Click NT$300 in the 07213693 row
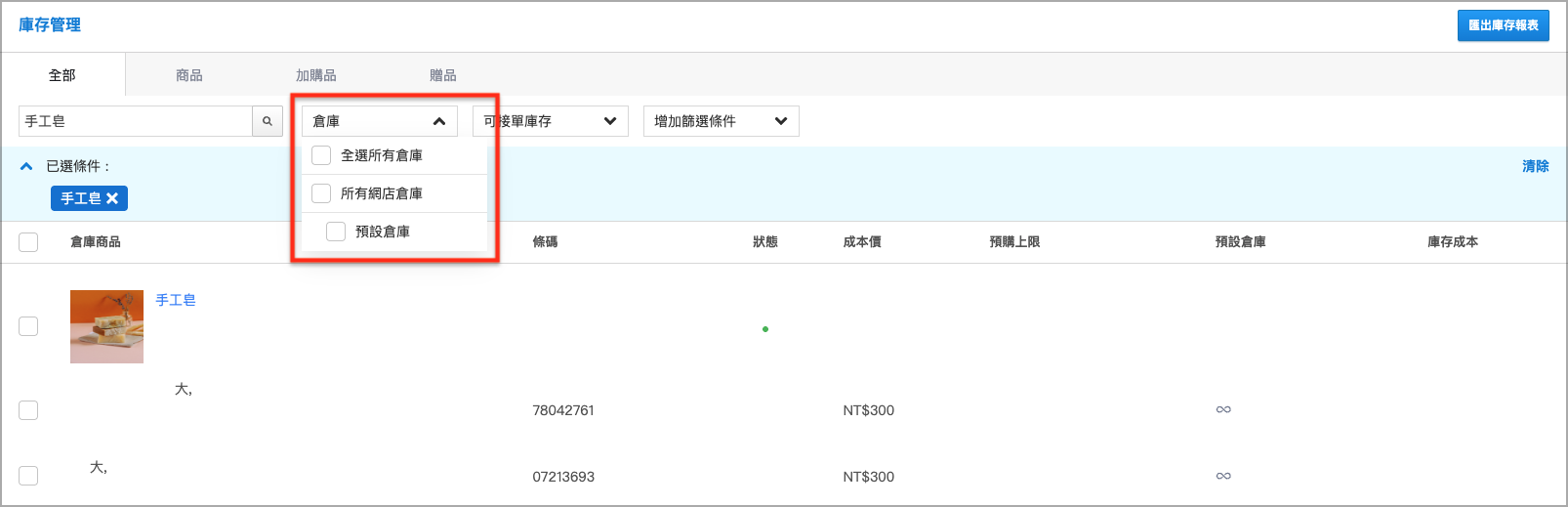The width and height of the screenshot is (1568, 507). coord(869,477)
